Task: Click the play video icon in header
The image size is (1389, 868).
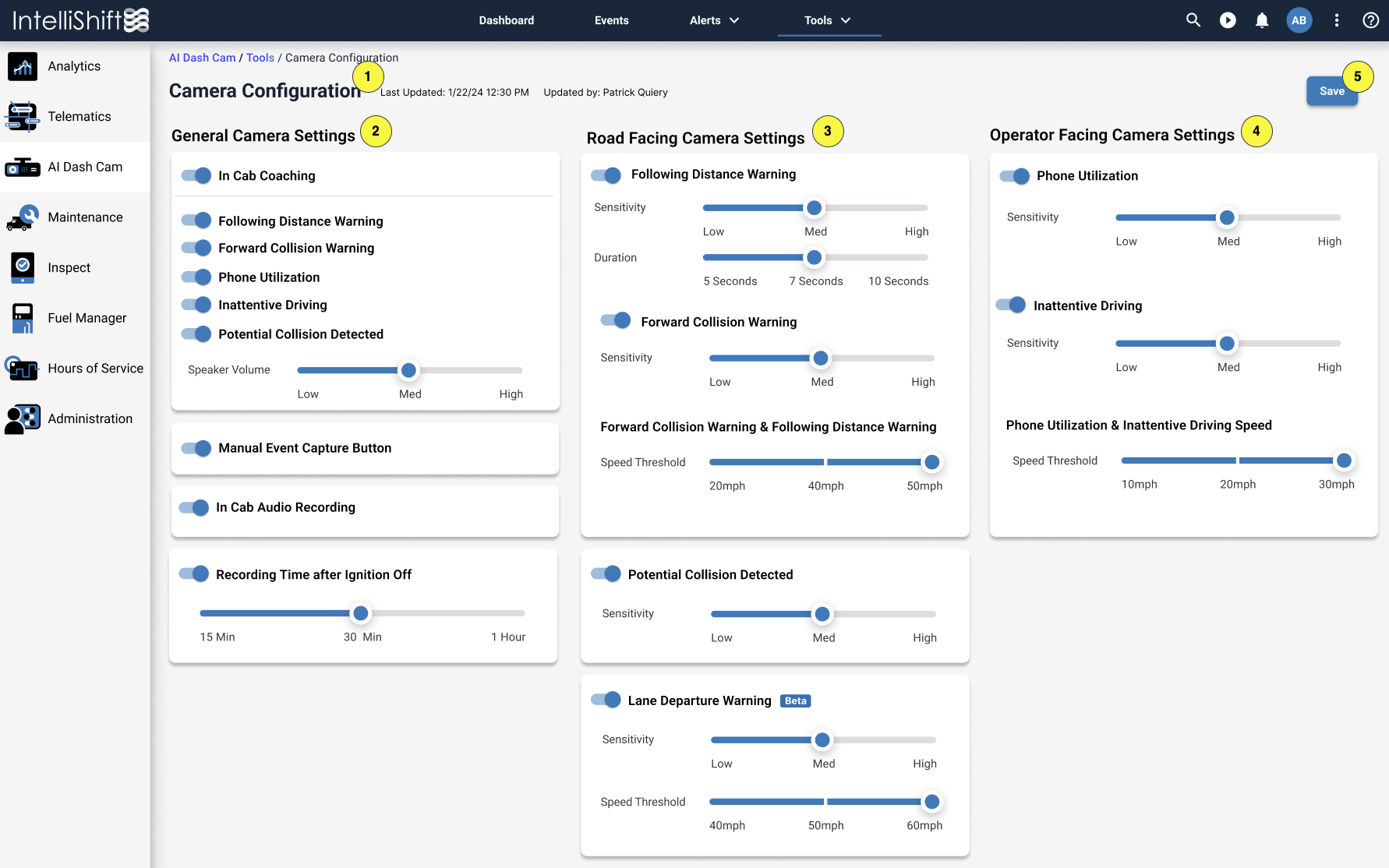Action: (x=1228, y=20)
